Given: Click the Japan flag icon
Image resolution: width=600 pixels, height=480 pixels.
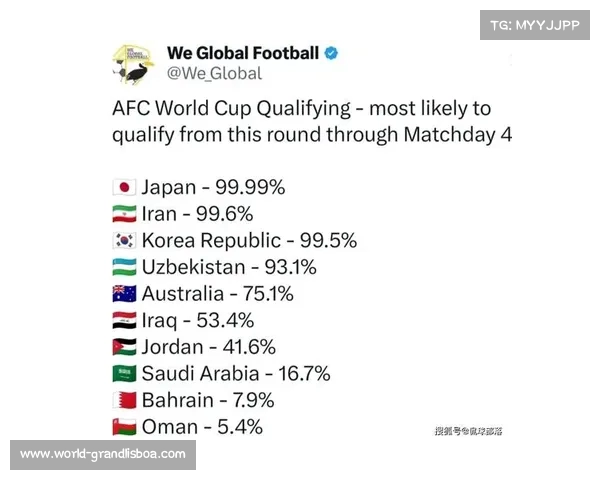Looking at the screenshot, I should pyautogui.click(x=124, y=188).
